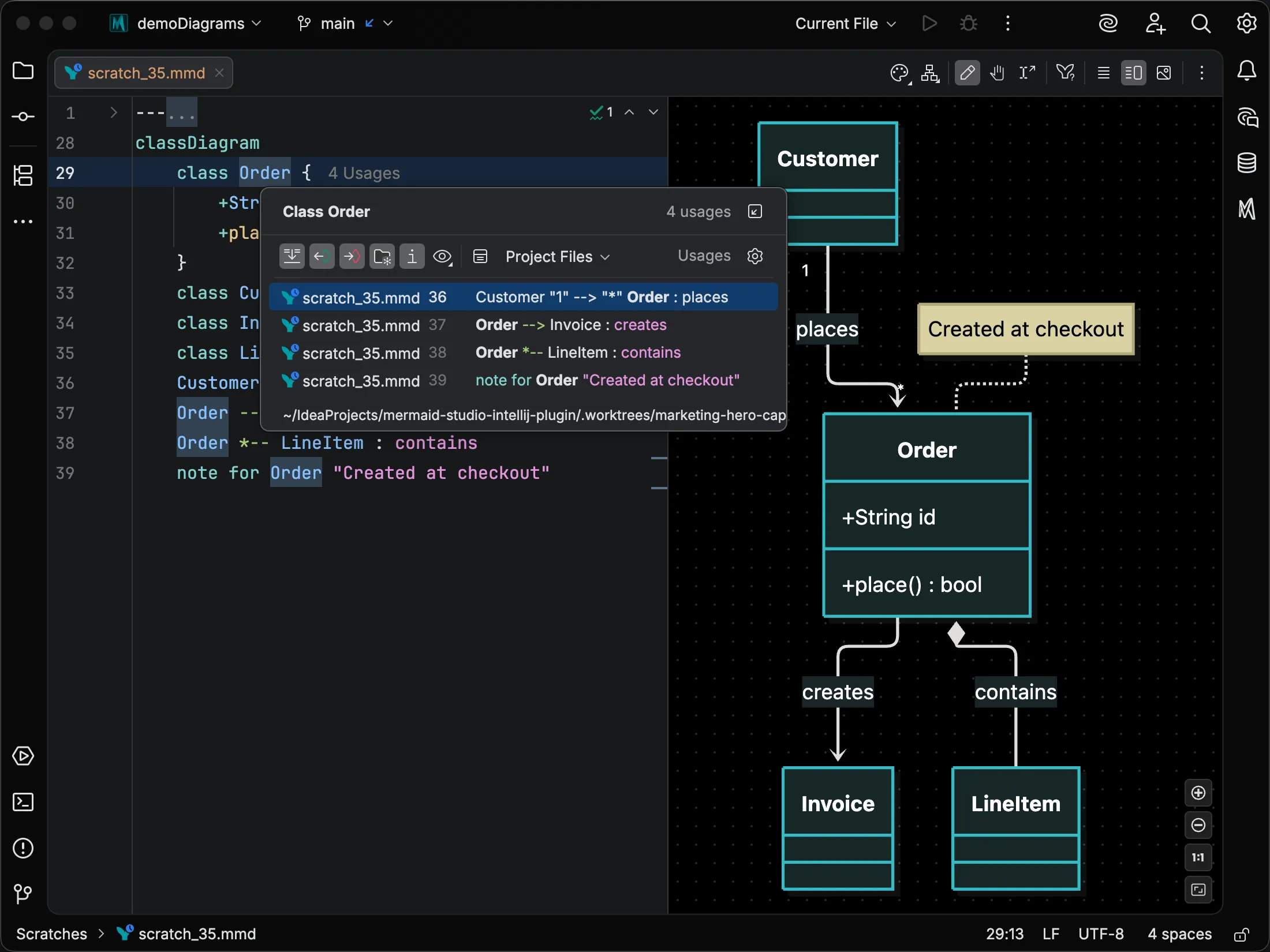
Task: Click the text cursor with arrow tool
Action: coord(1027,73)
